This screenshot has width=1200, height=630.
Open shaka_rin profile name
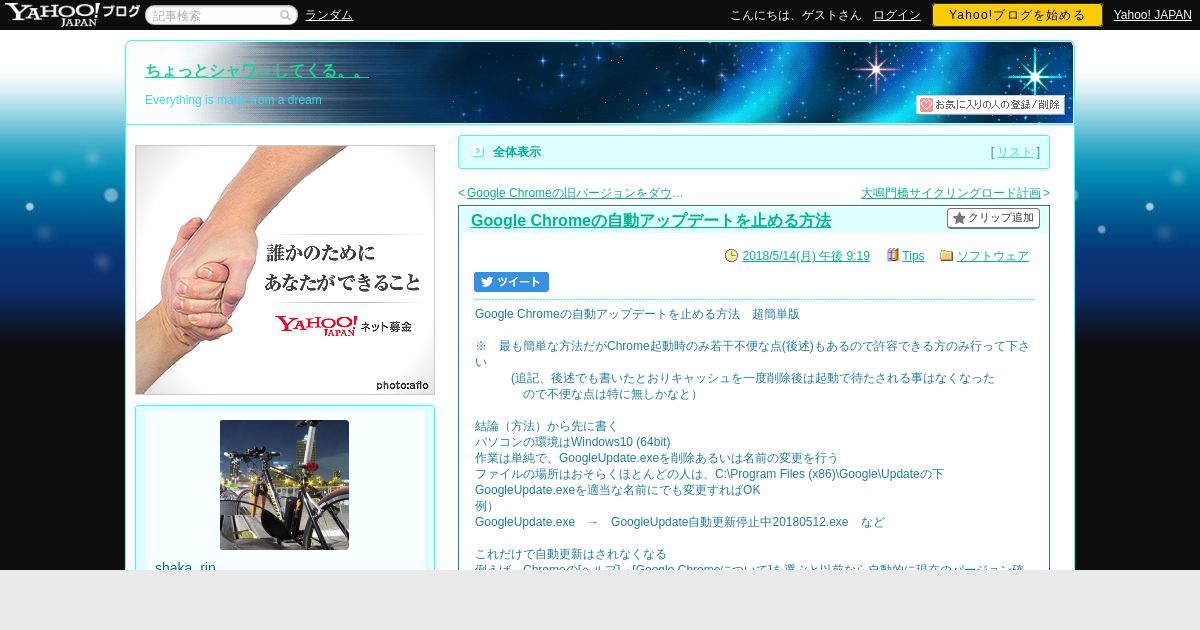pyautogui.click(x=185, y=566)
